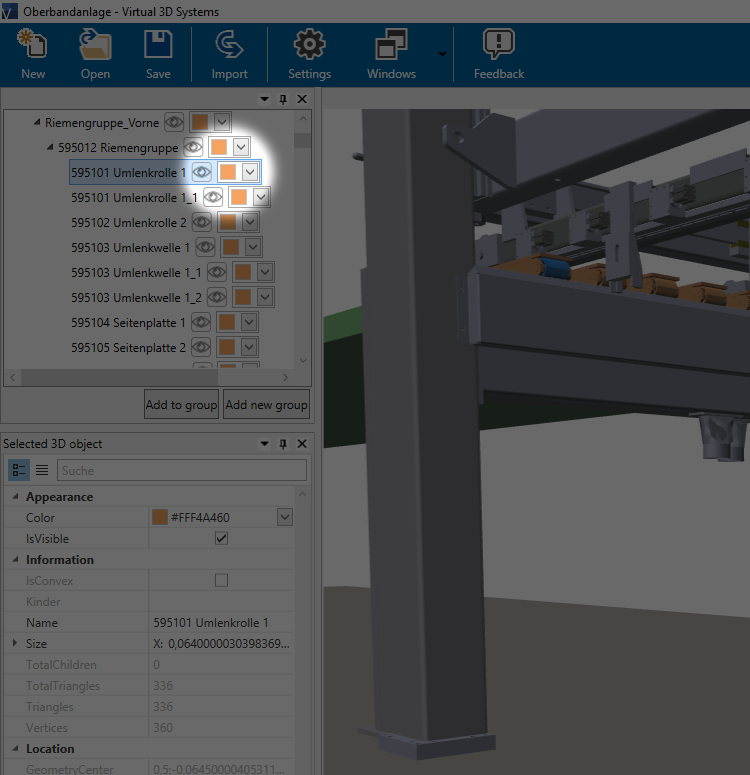The width and height of the screenshot is (750, 775).
Task: Switch property grid to alphabetical list view
Action: pos(42,470)
